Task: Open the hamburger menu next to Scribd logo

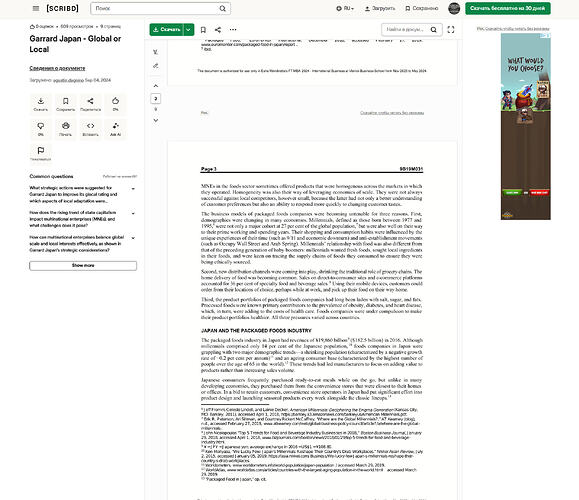Action: point(36,8)
